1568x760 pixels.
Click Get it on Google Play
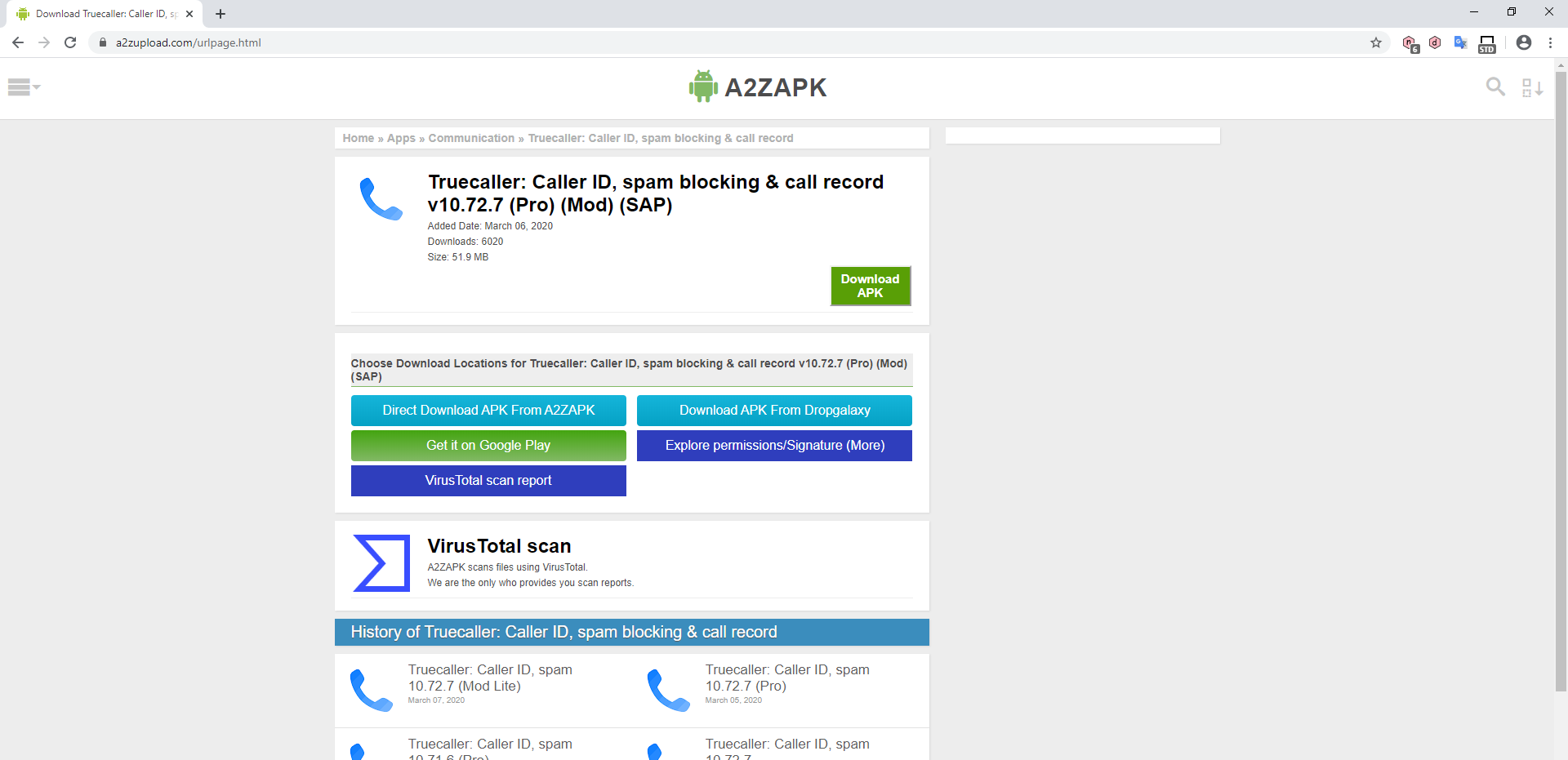point(488,445)
